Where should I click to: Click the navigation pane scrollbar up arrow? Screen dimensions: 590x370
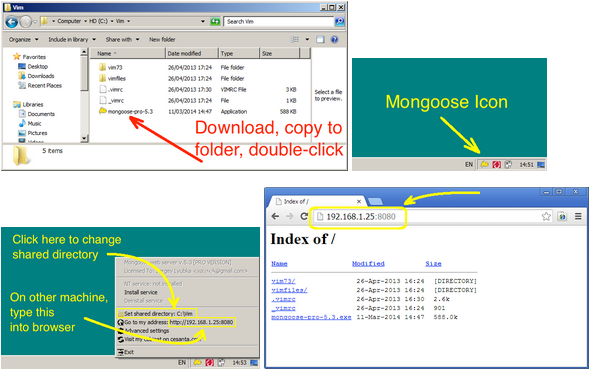tap(84, 52)
